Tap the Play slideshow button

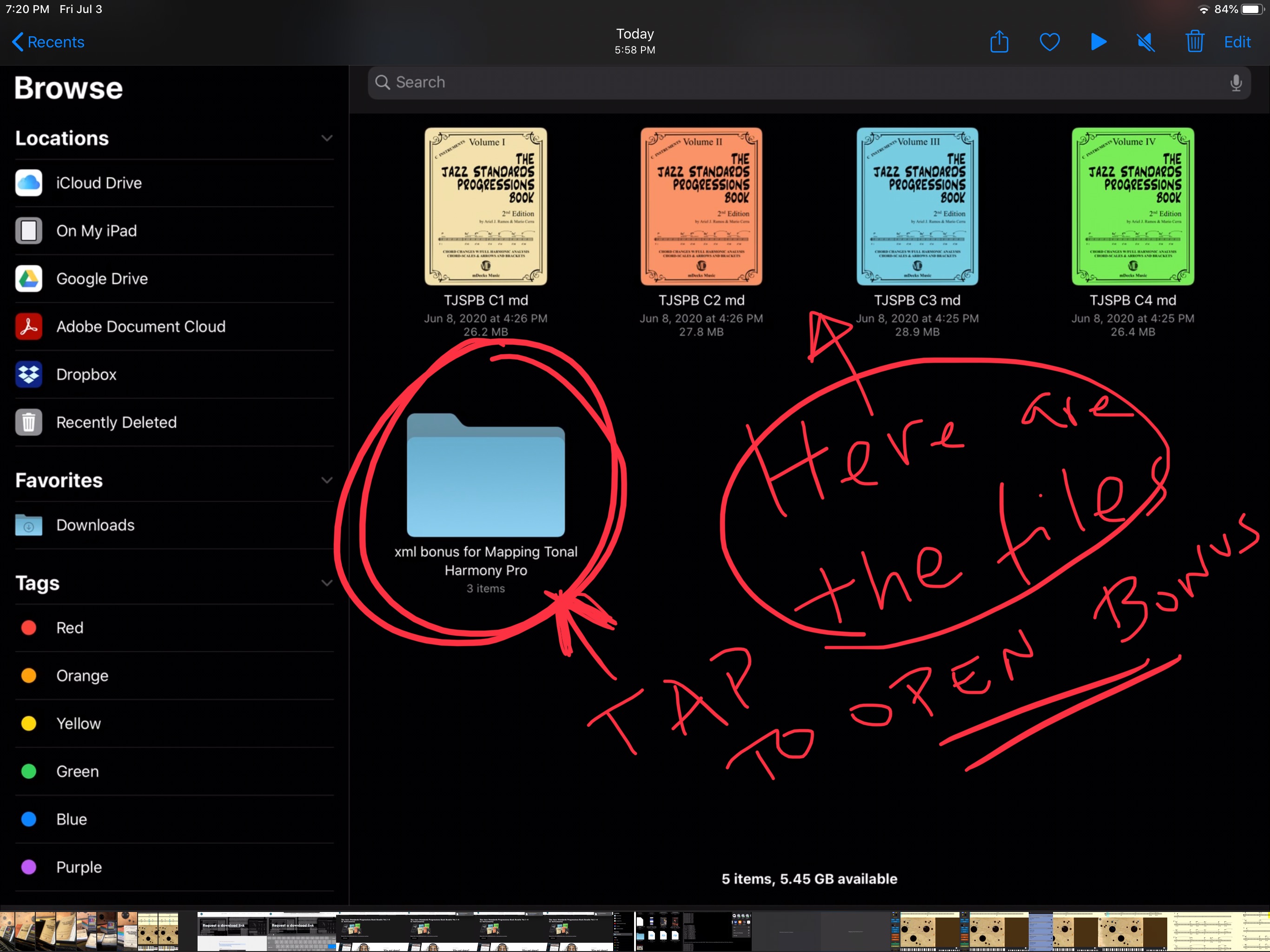point(1098,42)
